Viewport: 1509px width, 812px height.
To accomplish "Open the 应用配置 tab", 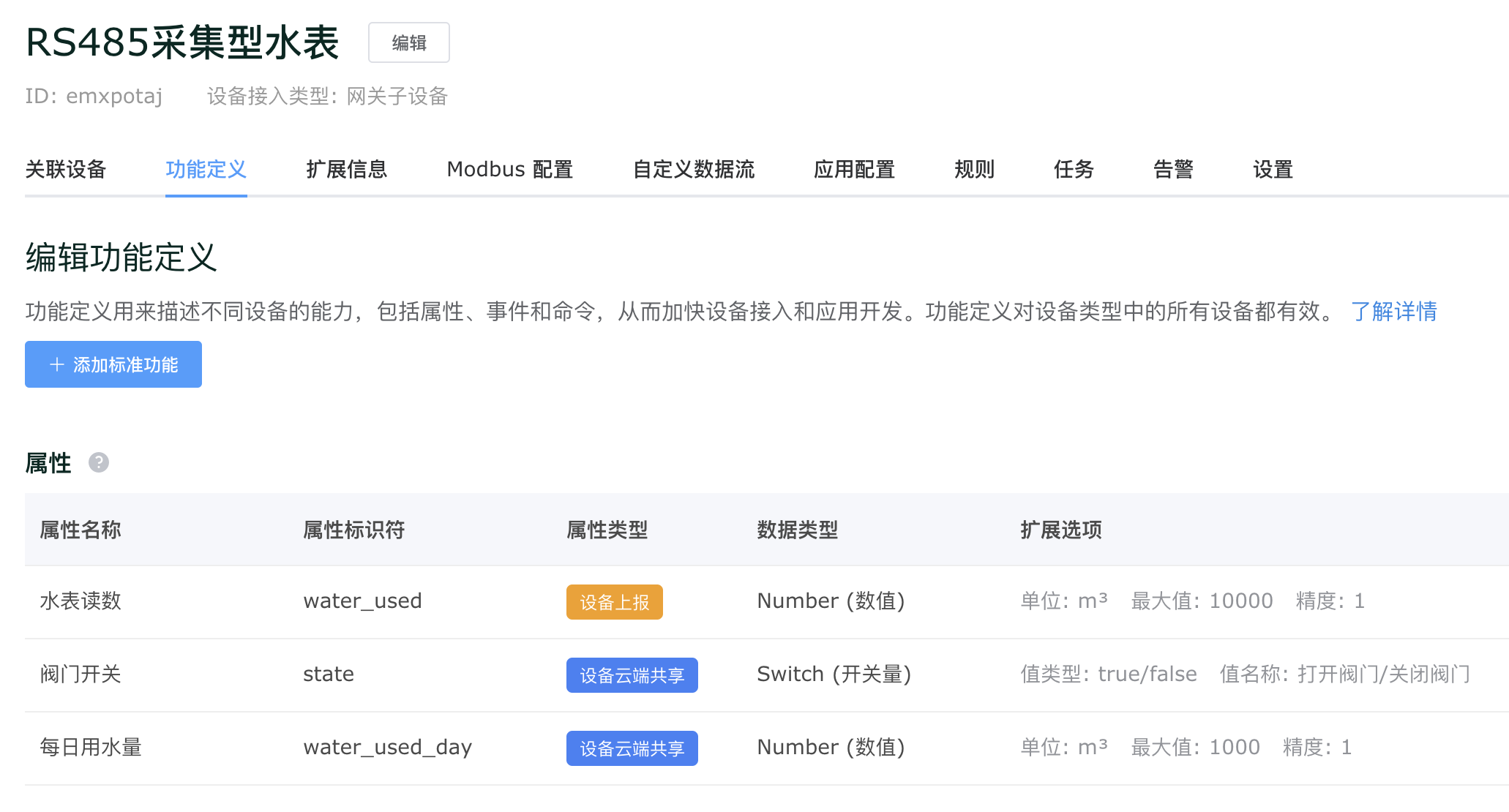I will 854,170.
